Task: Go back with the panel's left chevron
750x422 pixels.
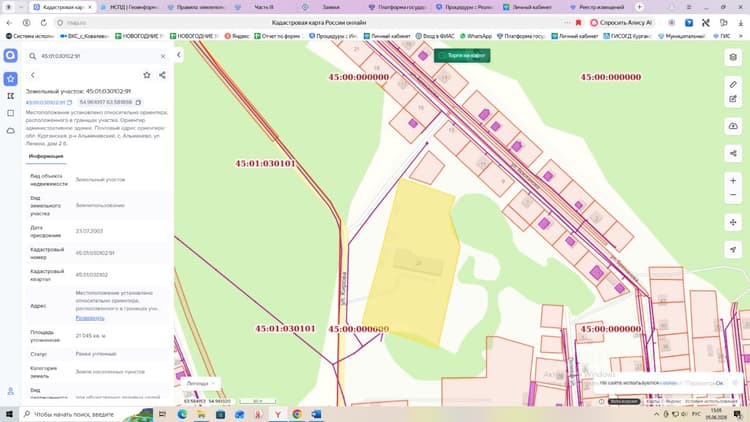Action: click(33, 75)
